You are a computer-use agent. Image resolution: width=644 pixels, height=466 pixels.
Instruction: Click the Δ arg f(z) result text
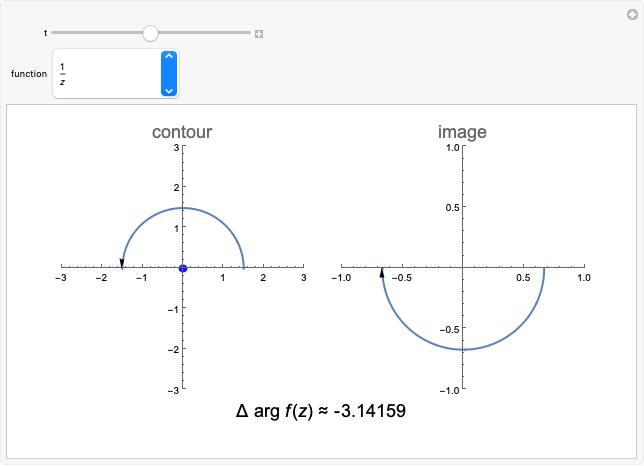tap(321, 410)
